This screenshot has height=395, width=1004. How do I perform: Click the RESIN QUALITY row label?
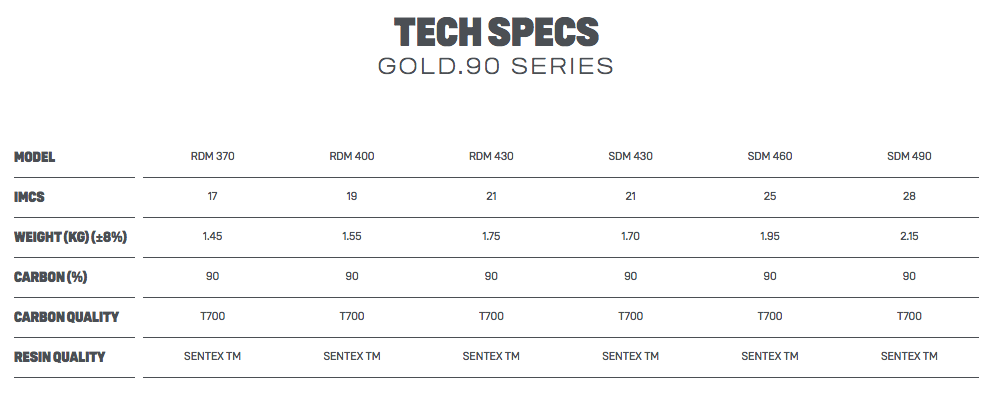(x=60, y=357)
